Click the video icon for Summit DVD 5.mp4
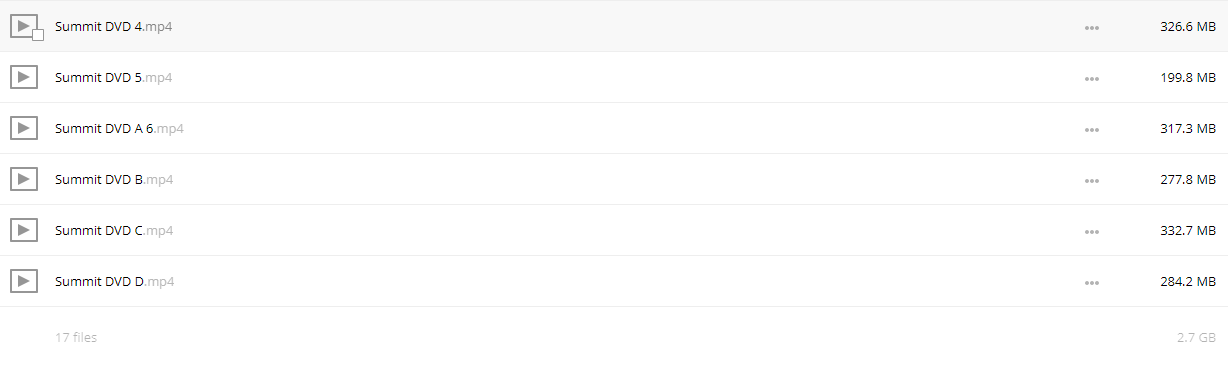This screenshot has width=1228, height=370. click(x=23, y=77)
